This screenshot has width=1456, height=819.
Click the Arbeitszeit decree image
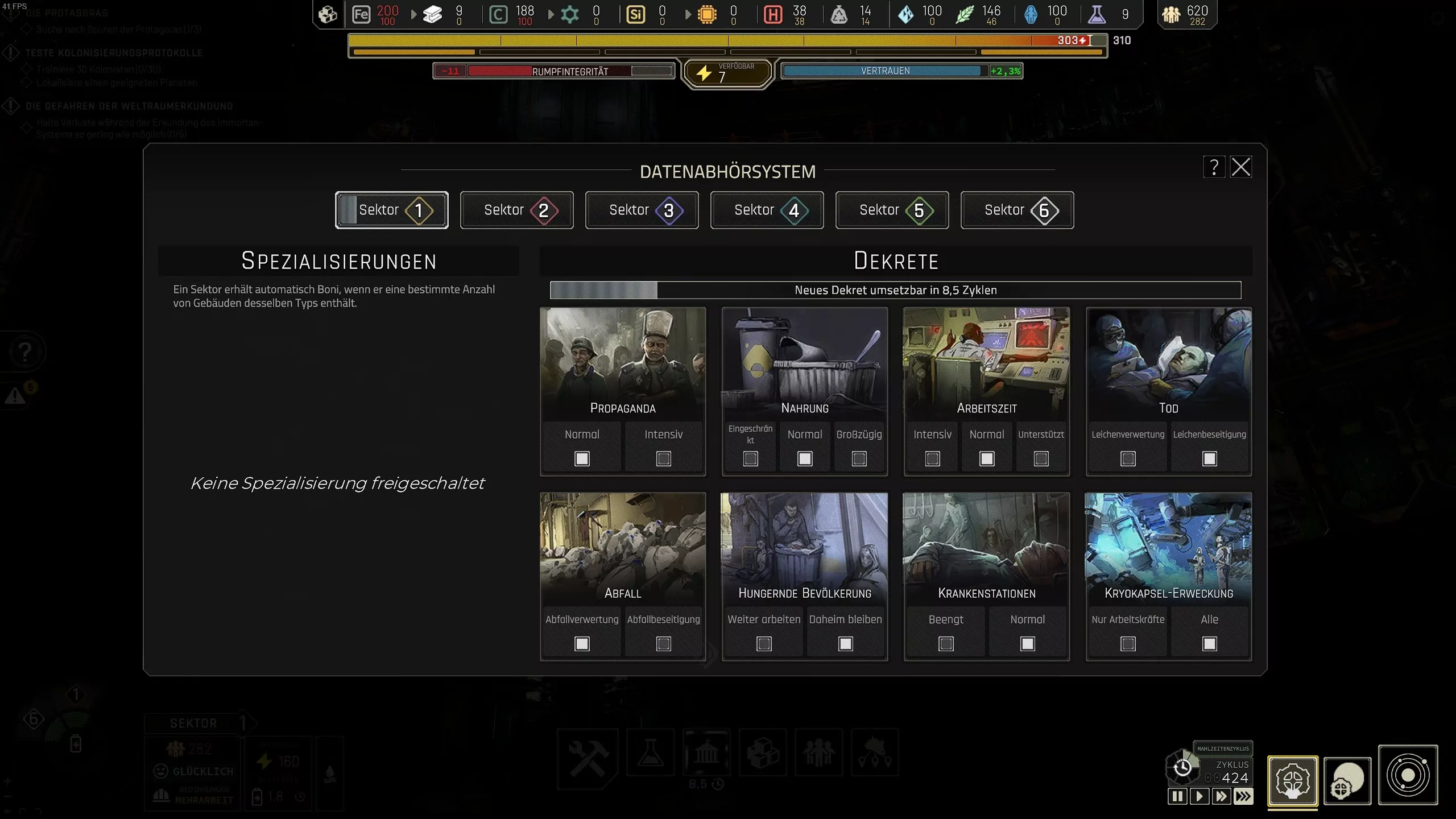tap(987, 364)
